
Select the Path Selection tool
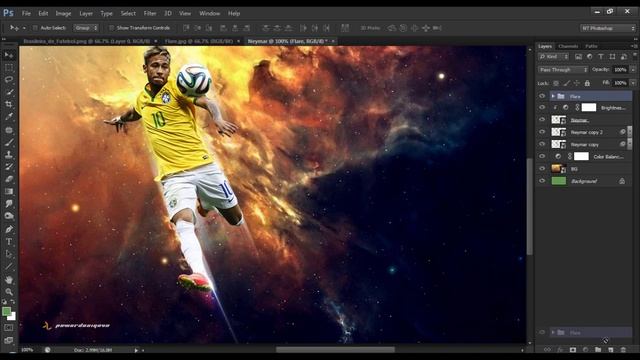pos(9,254)
